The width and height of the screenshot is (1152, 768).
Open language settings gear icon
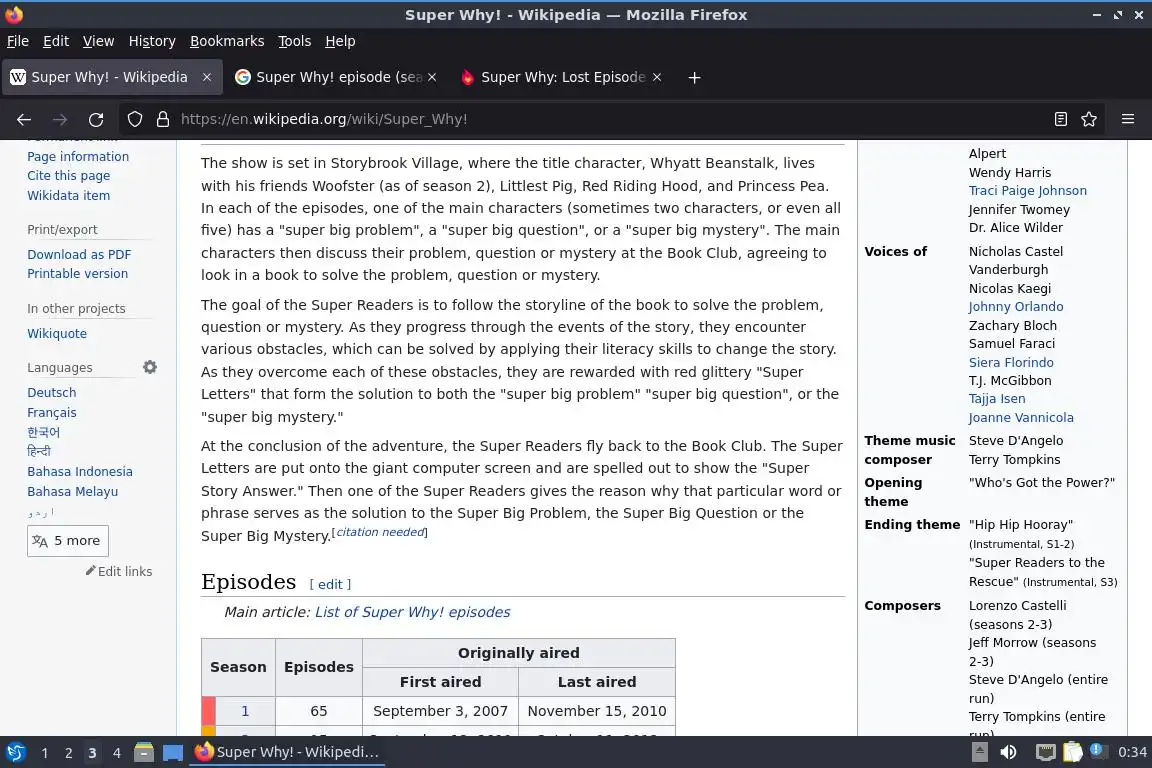tap(150, 367)
